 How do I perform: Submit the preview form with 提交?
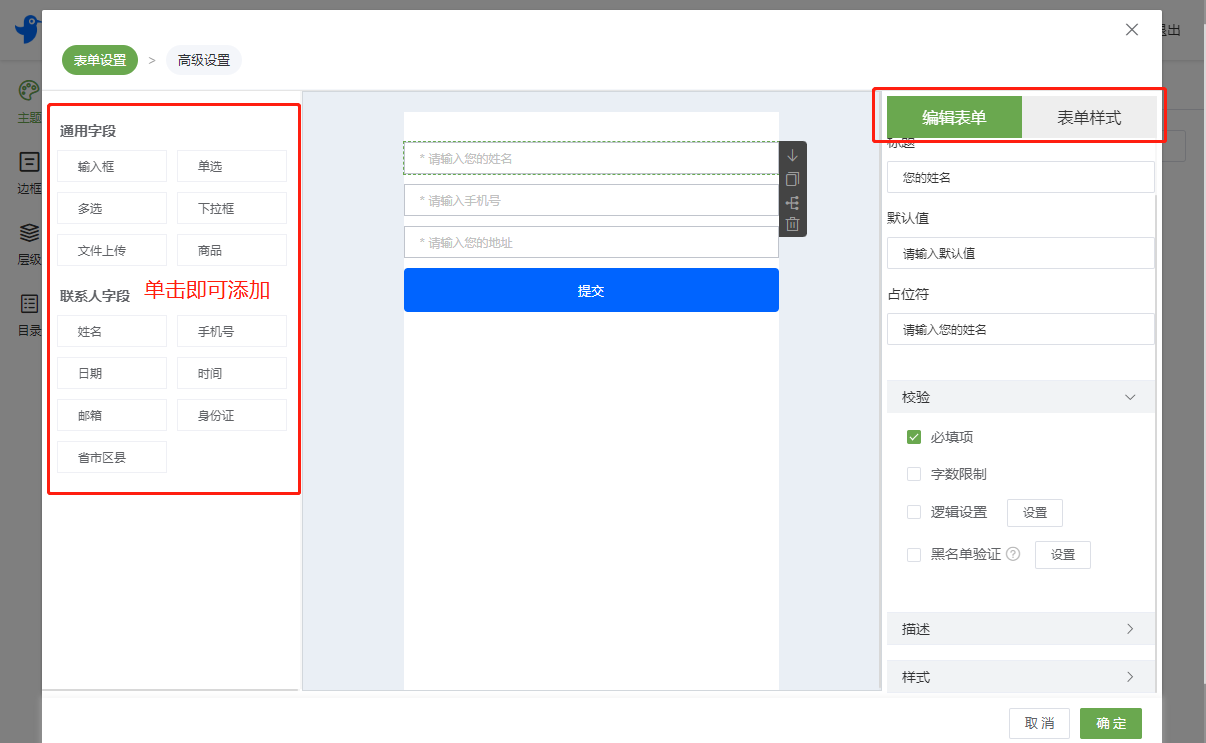(x=591, y=290)
